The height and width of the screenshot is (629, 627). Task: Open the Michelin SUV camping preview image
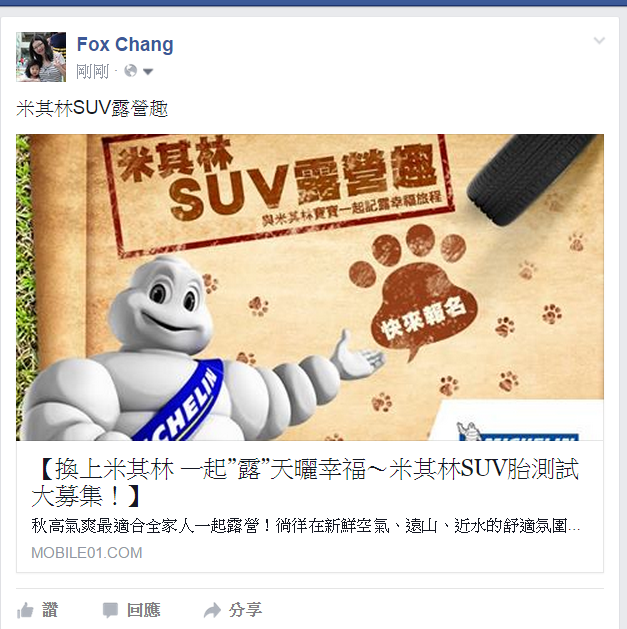click(x=310, y=287)
